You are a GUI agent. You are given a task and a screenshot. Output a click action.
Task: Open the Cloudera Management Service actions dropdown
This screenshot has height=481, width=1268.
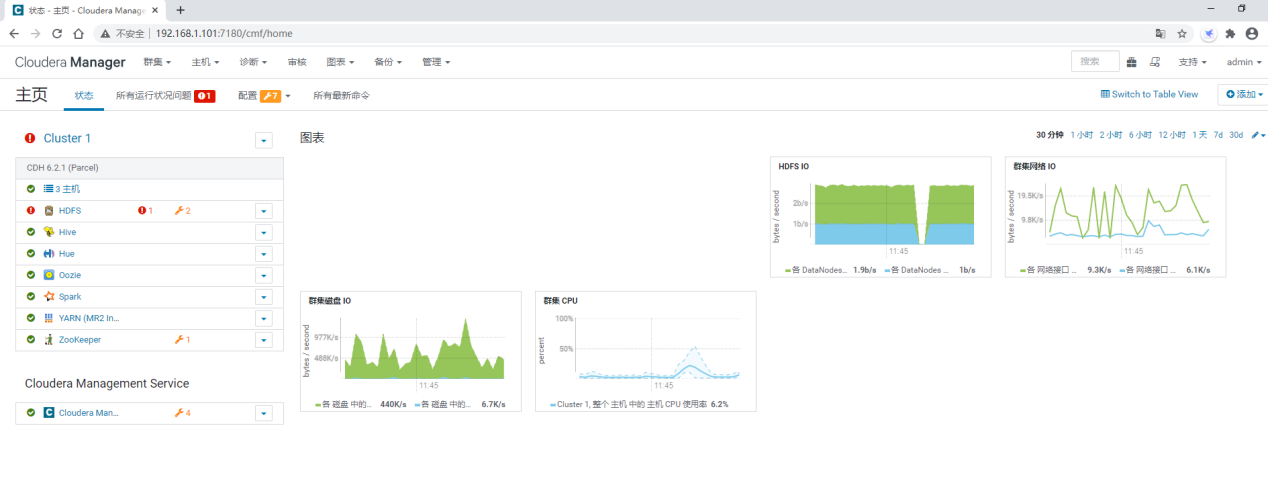click(x=264, y=413)
